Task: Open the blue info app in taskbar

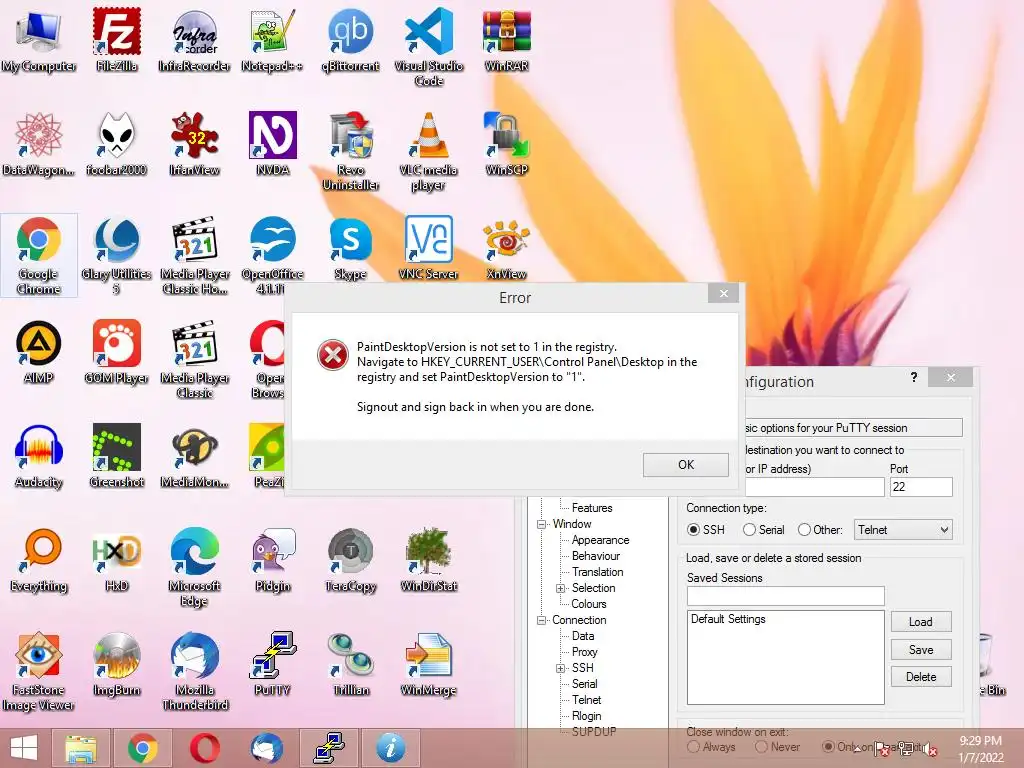Action: 391,748
